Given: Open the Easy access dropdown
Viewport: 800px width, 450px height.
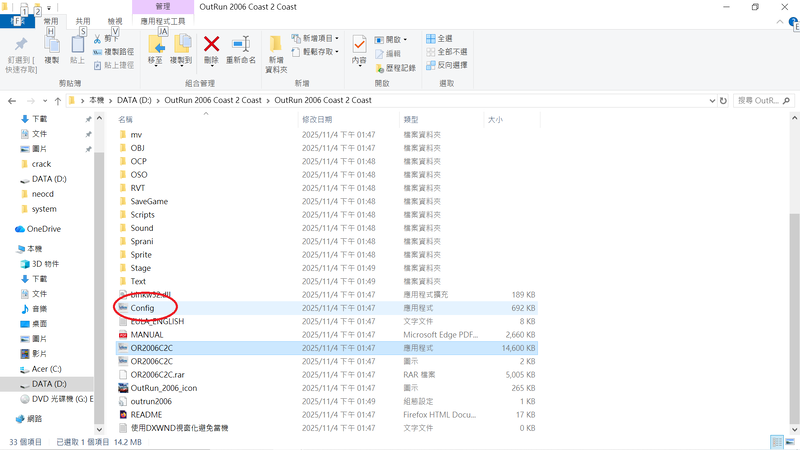Looking at the screenshot, I should coord(315,52).
